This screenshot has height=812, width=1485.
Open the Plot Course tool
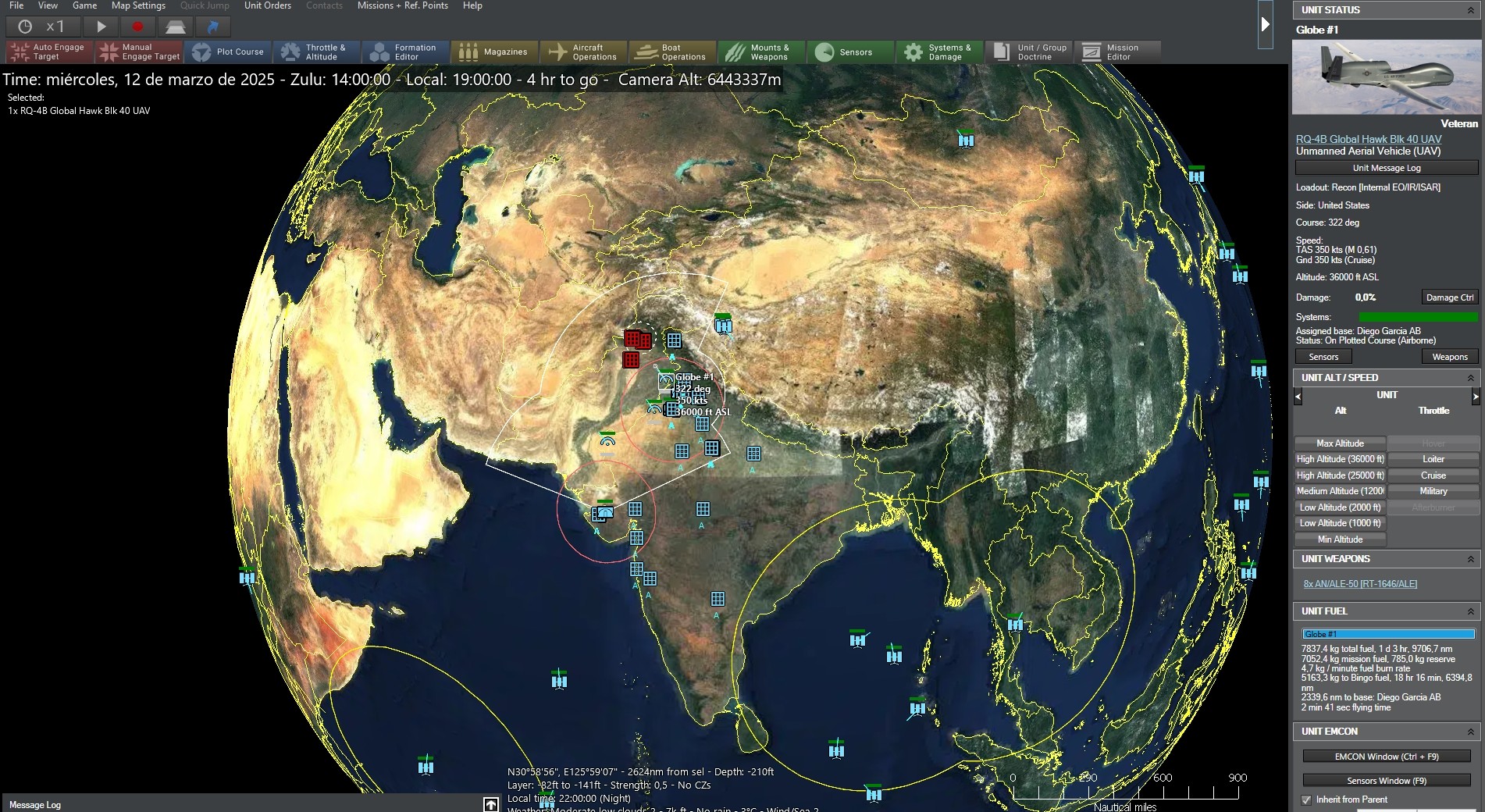pos(228,52)
